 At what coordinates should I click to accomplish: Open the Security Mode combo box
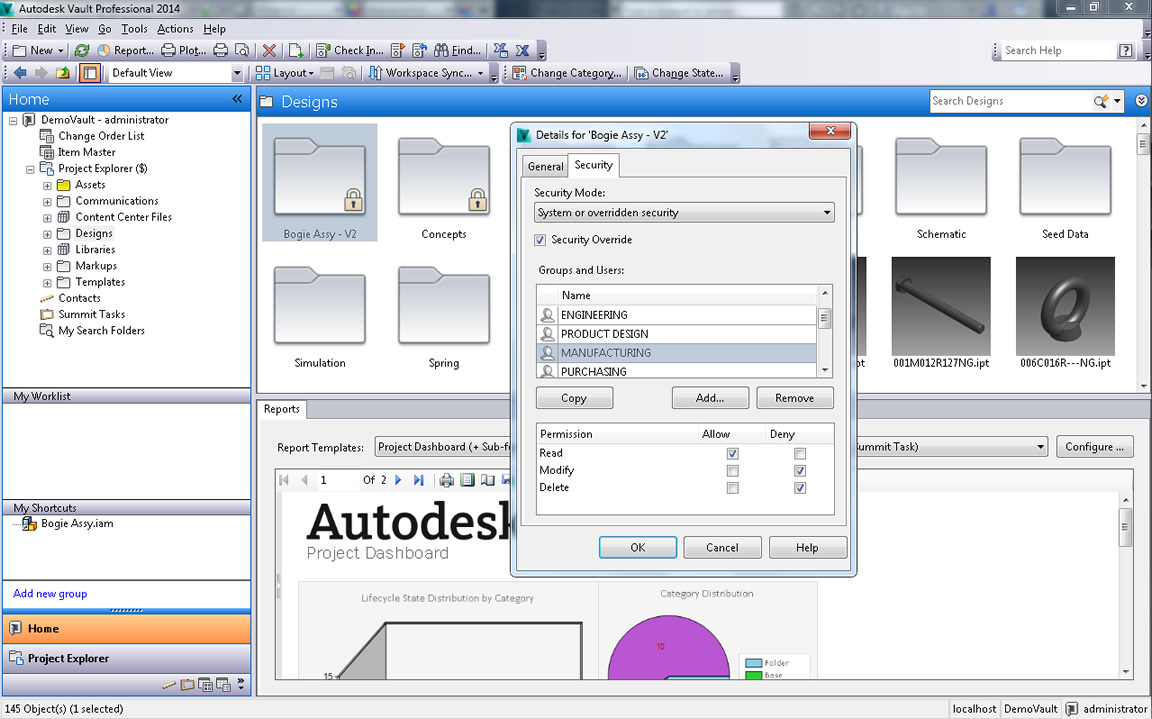click(684, 212)
